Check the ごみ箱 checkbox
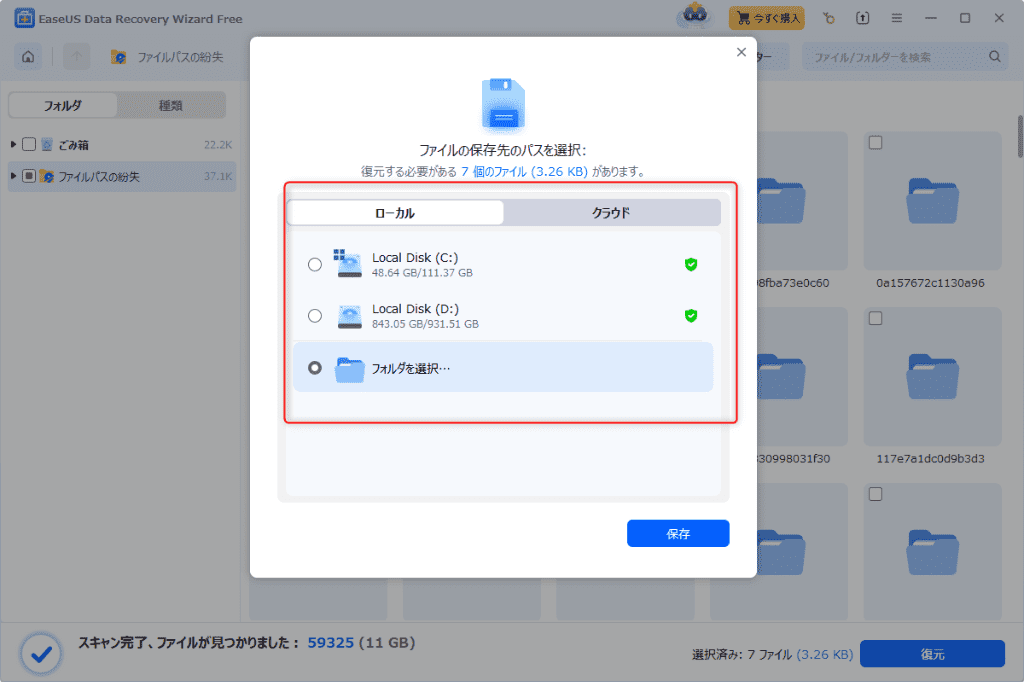This screenshot has height=682, width=1024. coord(29,144)
